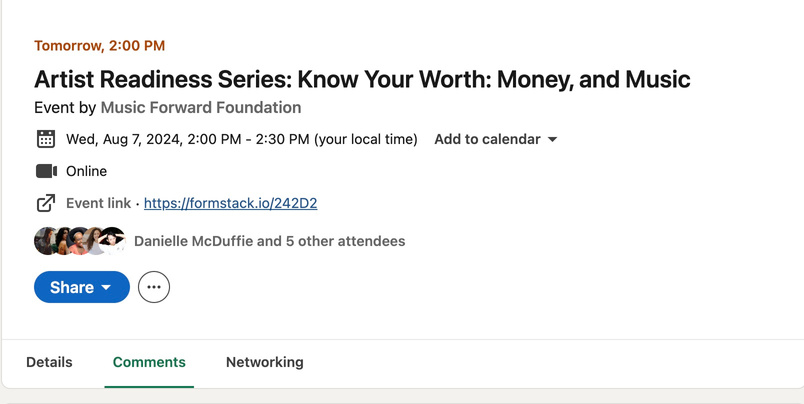Open the three-dot more options button

pyautogui.click(x=154, y=287)
